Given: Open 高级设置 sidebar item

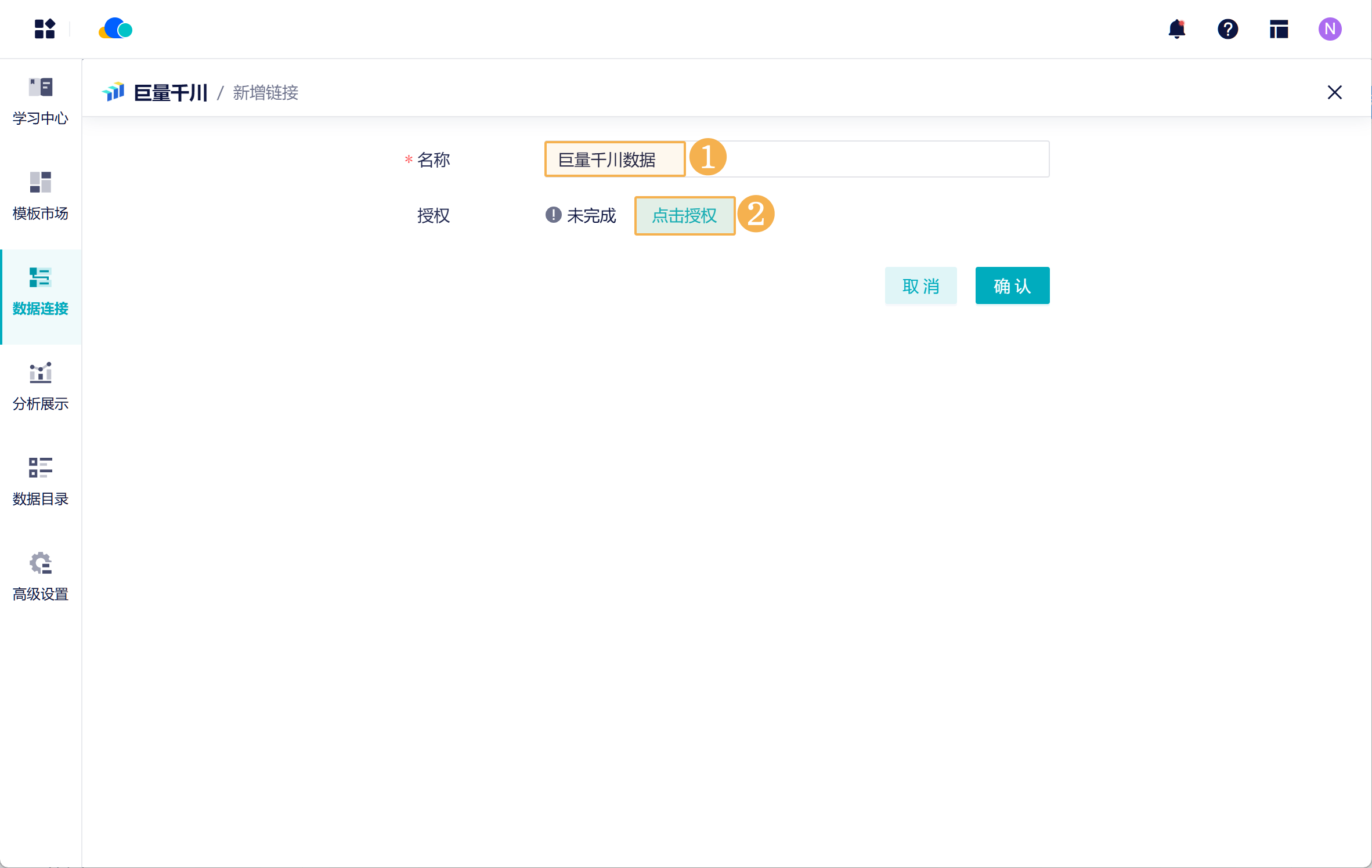Looking at the screenshot, I should tap(41, 577).
